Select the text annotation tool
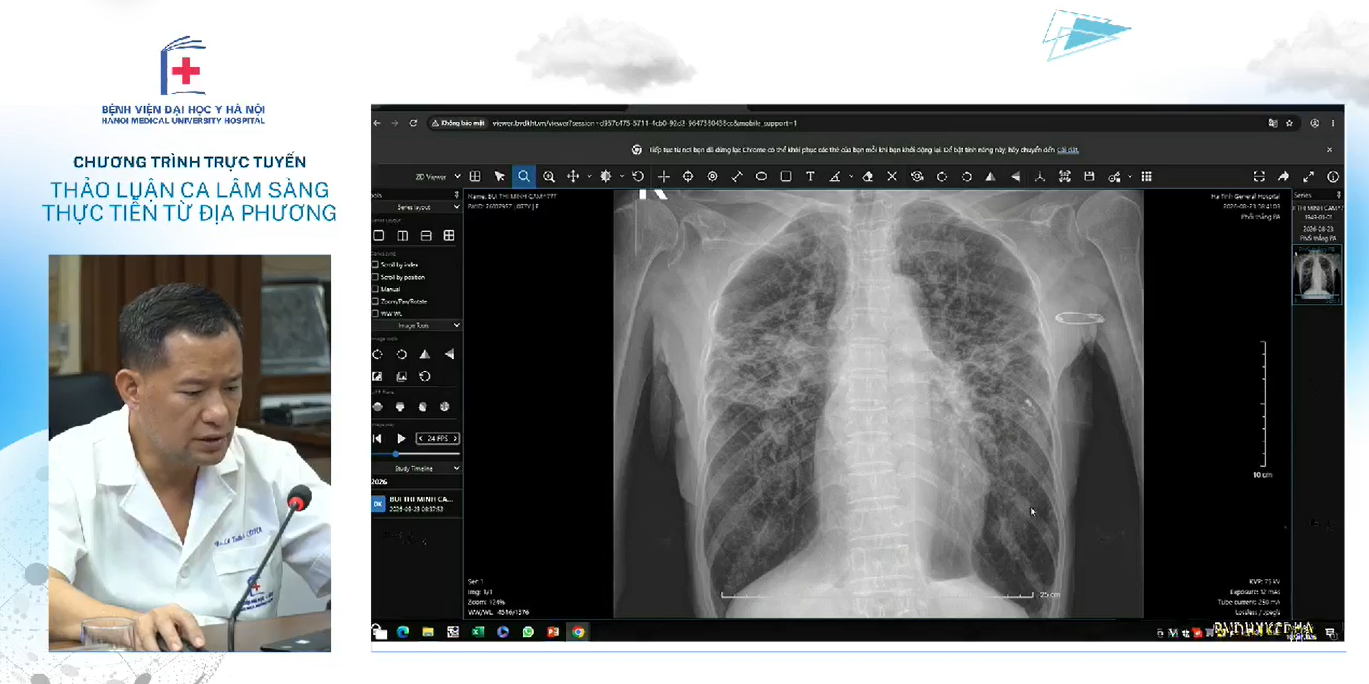 pos(810,177)
